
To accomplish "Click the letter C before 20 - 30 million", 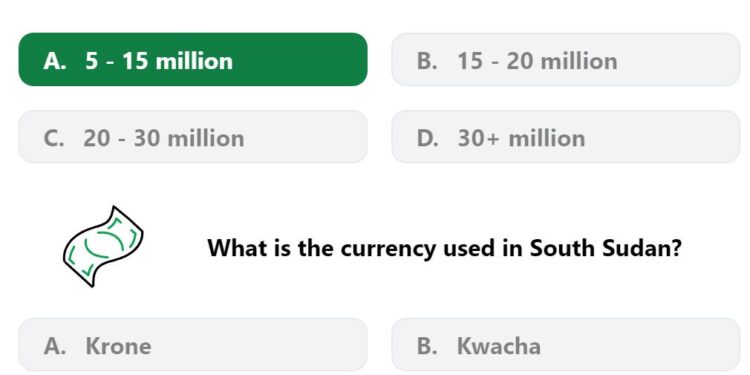I will [x=54, y=139].
